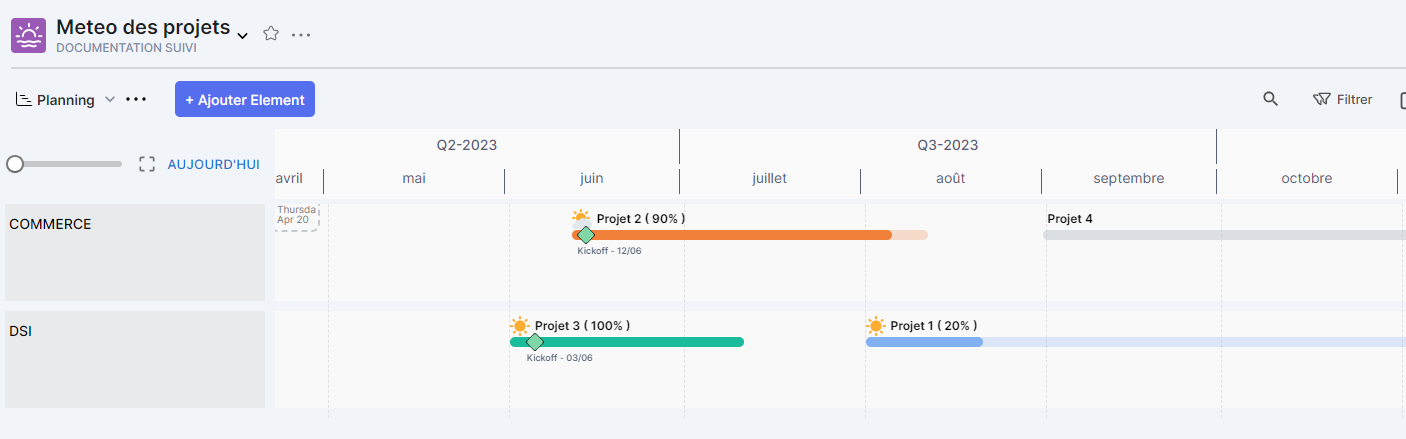Open the board options three-dot menu
The image size is (1406, 439).
pyautogui.click(x=301, y=35)
